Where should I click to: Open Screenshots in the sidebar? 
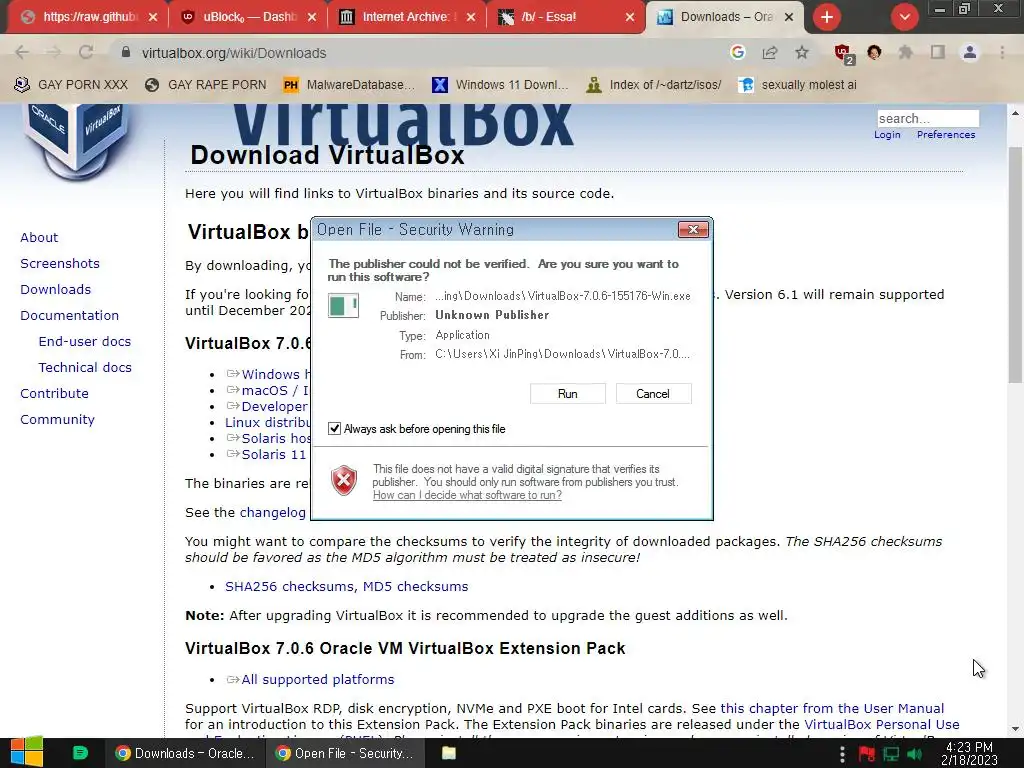coord(60,264)
